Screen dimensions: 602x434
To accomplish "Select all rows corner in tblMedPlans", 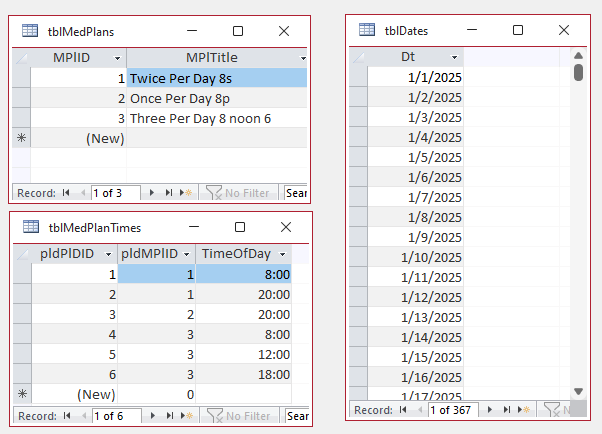I will (x=21, y=58).
